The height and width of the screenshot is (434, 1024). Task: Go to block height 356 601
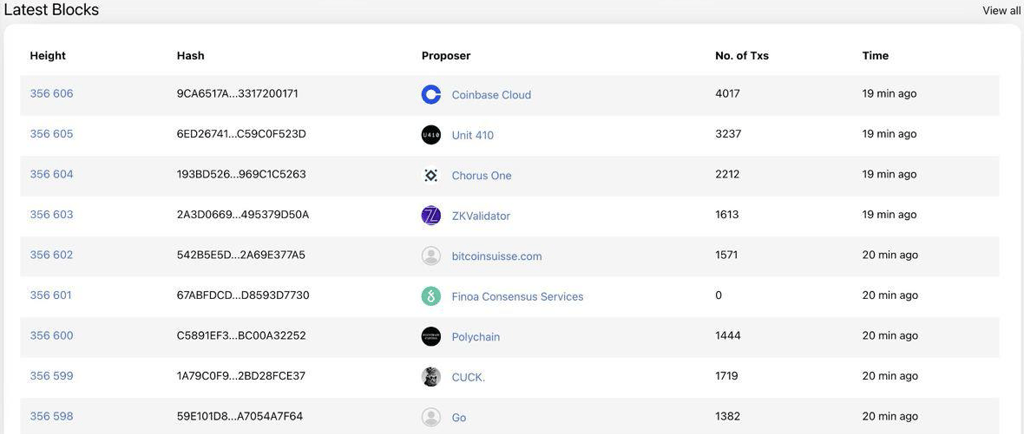(51, 295)
